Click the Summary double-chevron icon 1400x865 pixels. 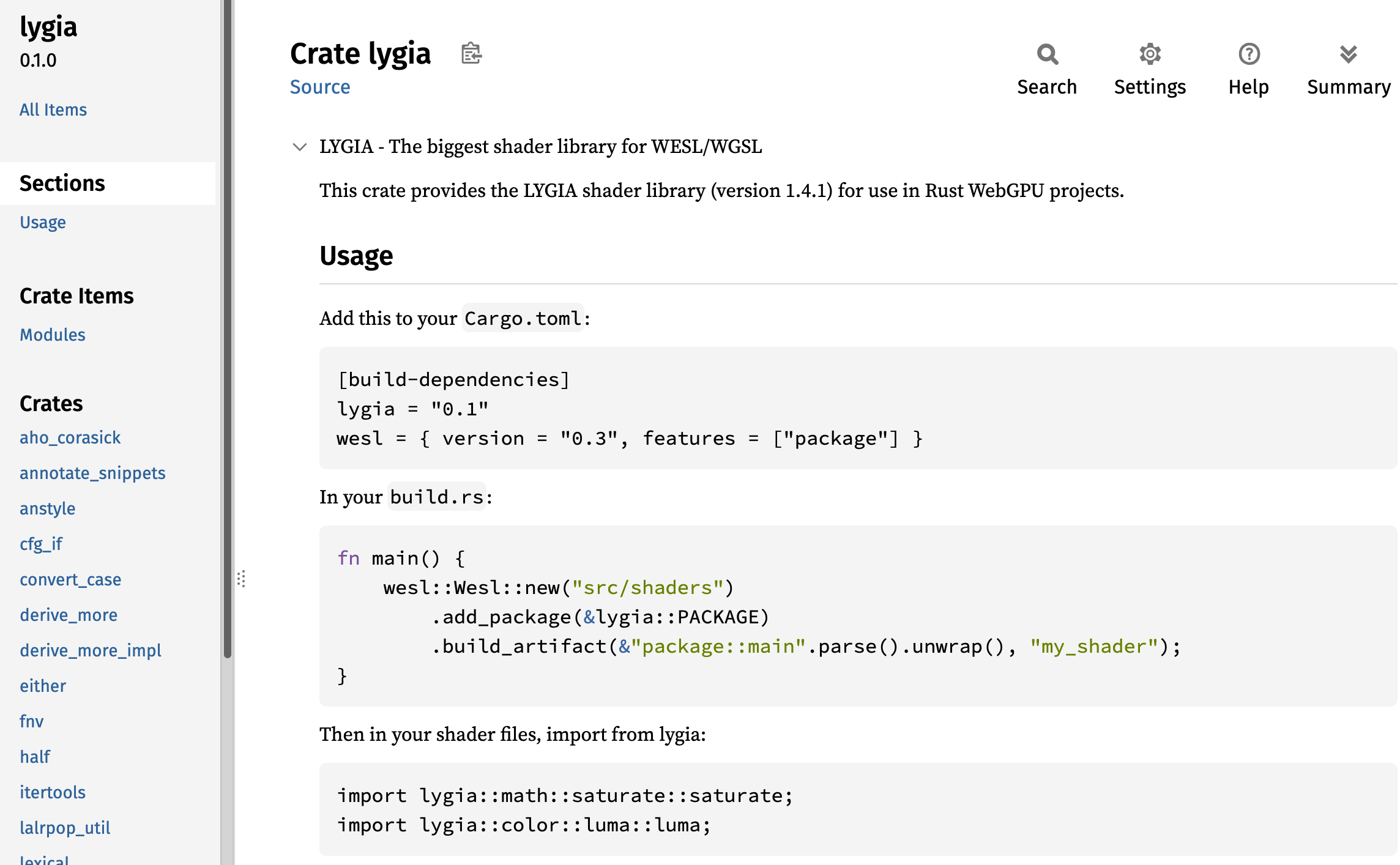1348,54
